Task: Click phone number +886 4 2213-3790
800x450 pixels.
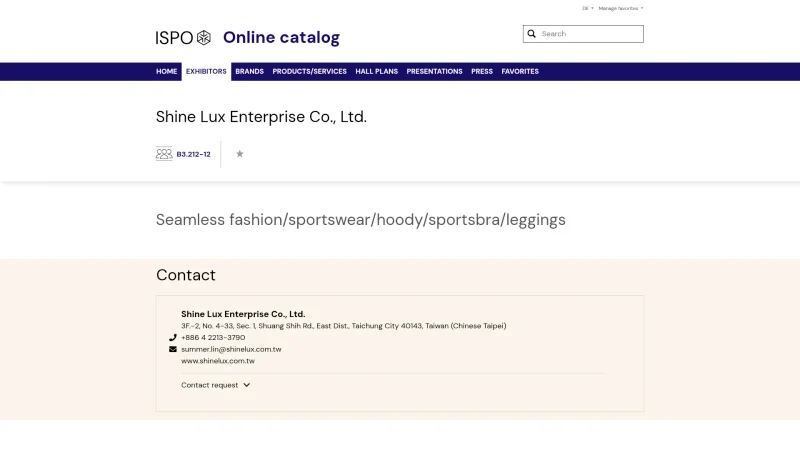Action: [x=213, y=337]
